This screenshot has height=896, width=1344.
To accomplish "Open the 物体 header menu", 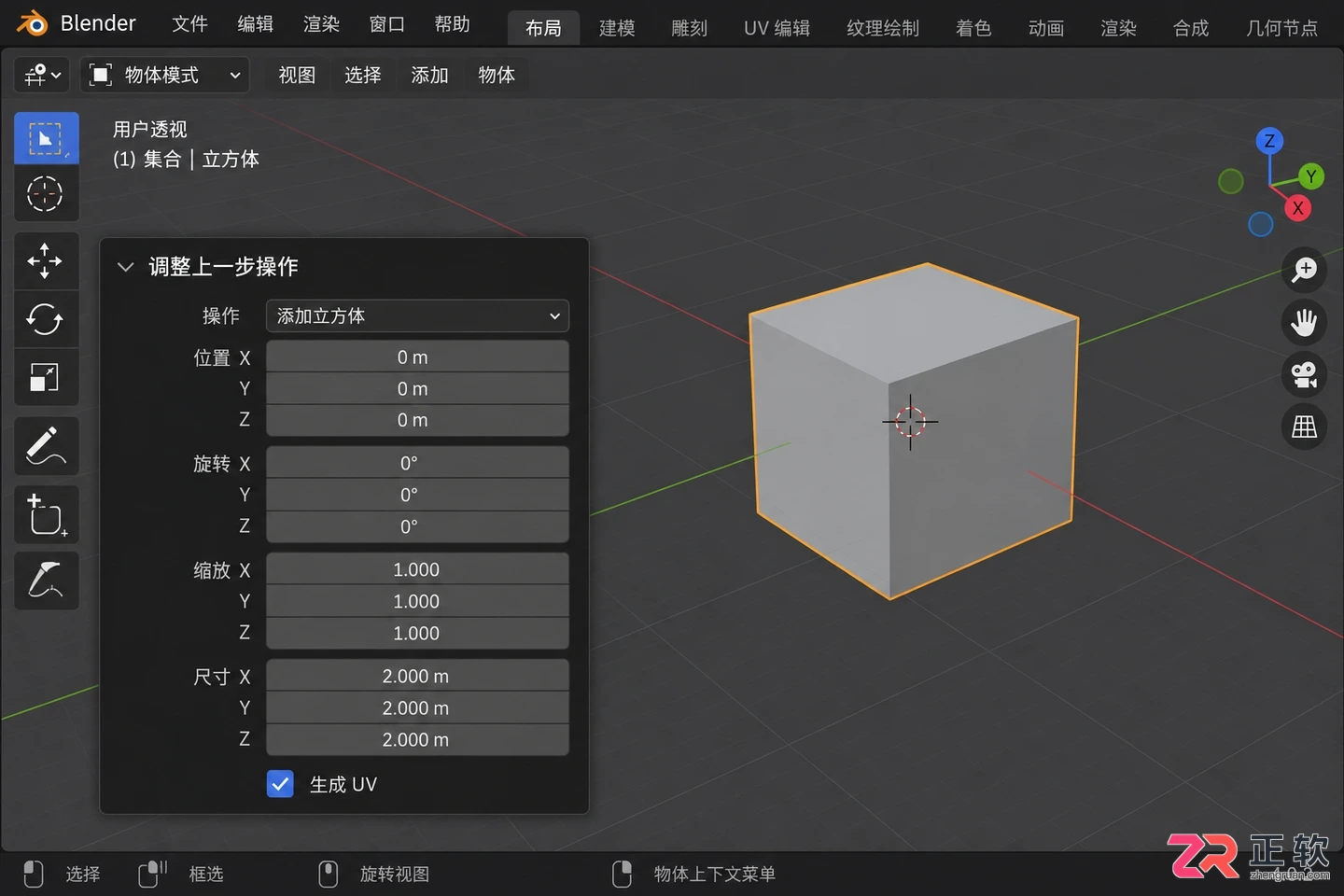I will coord(497,75).
